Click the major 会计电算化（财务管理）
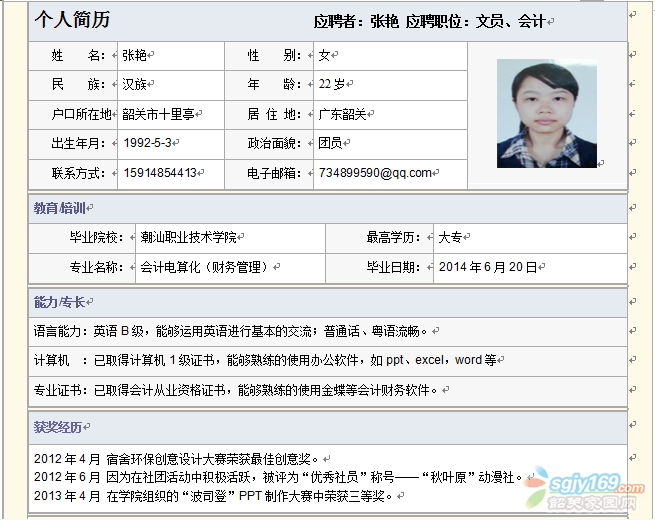Image resolution: width=655 pixels, height=520 pixels. click(x=205, y=267)
